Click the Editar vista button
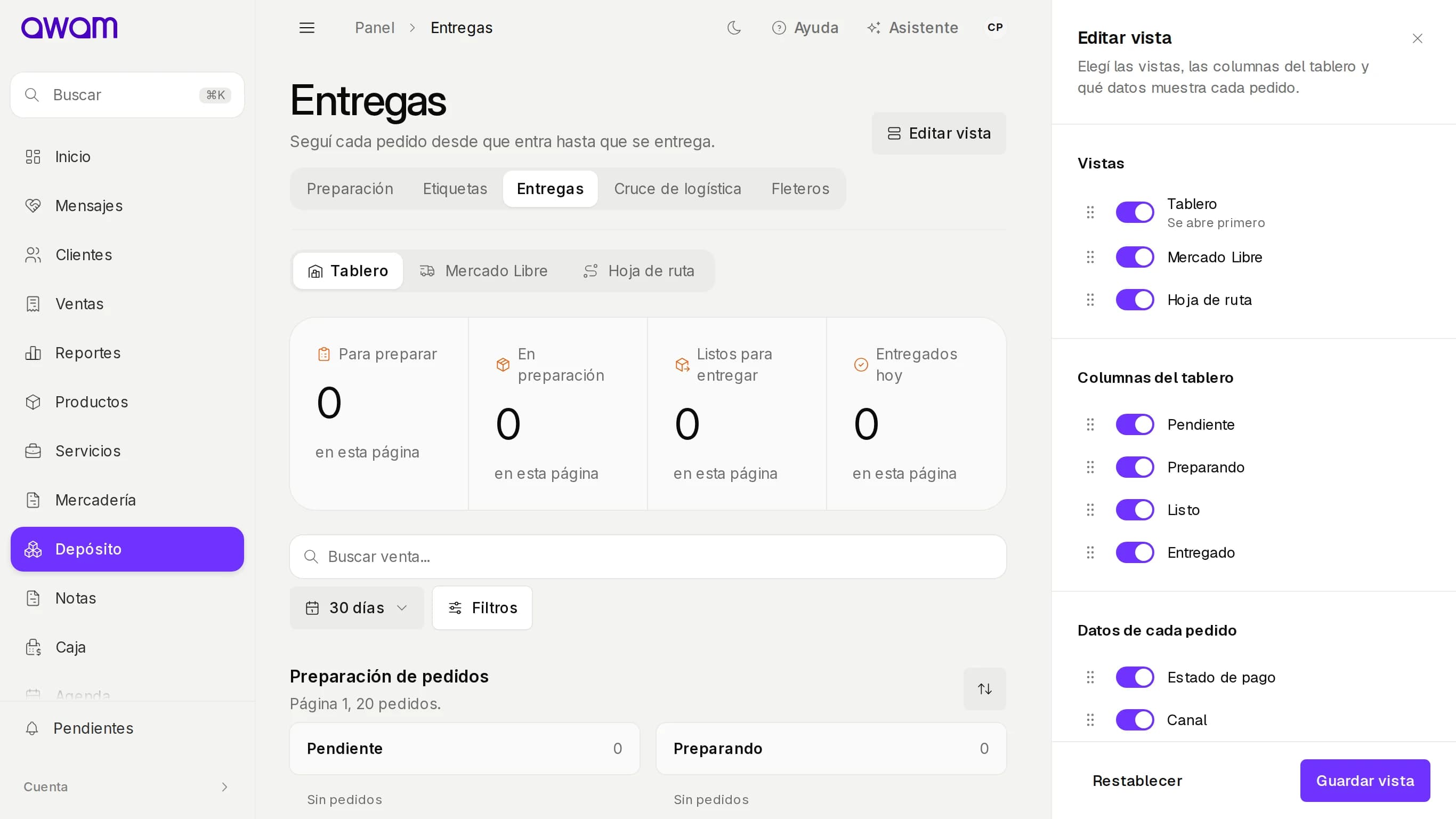The height and width of the screenshot is (819, 1456). tap(939, 133)
